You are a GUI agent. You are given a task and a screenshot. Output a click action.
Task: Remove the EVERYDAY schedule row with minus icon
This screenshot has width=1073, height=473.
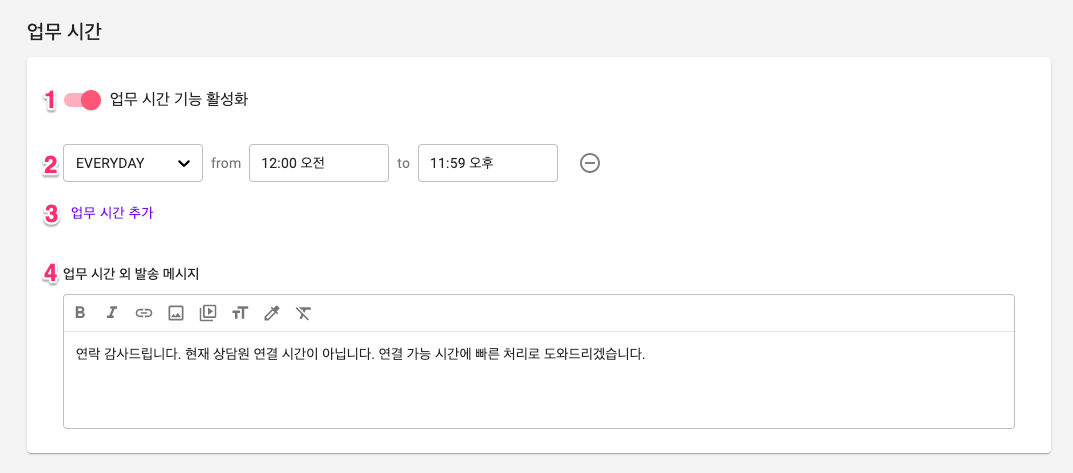coord(590,163)
